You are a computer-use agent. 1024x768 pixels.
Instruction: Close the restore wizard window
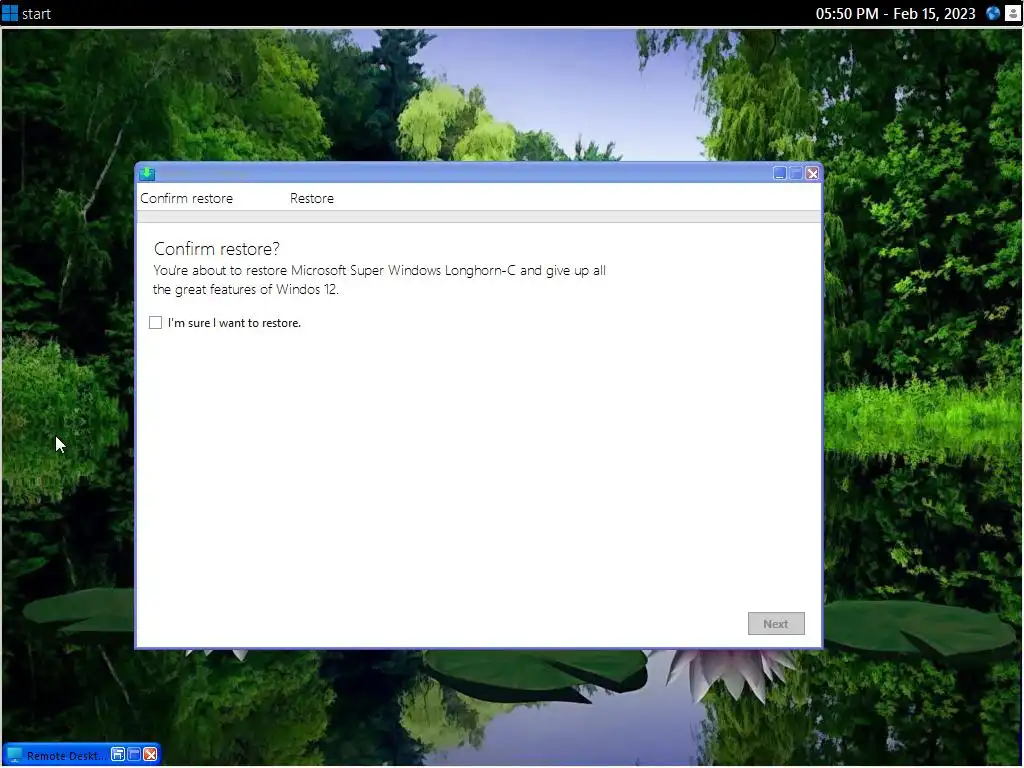click(x=812, y=173)
